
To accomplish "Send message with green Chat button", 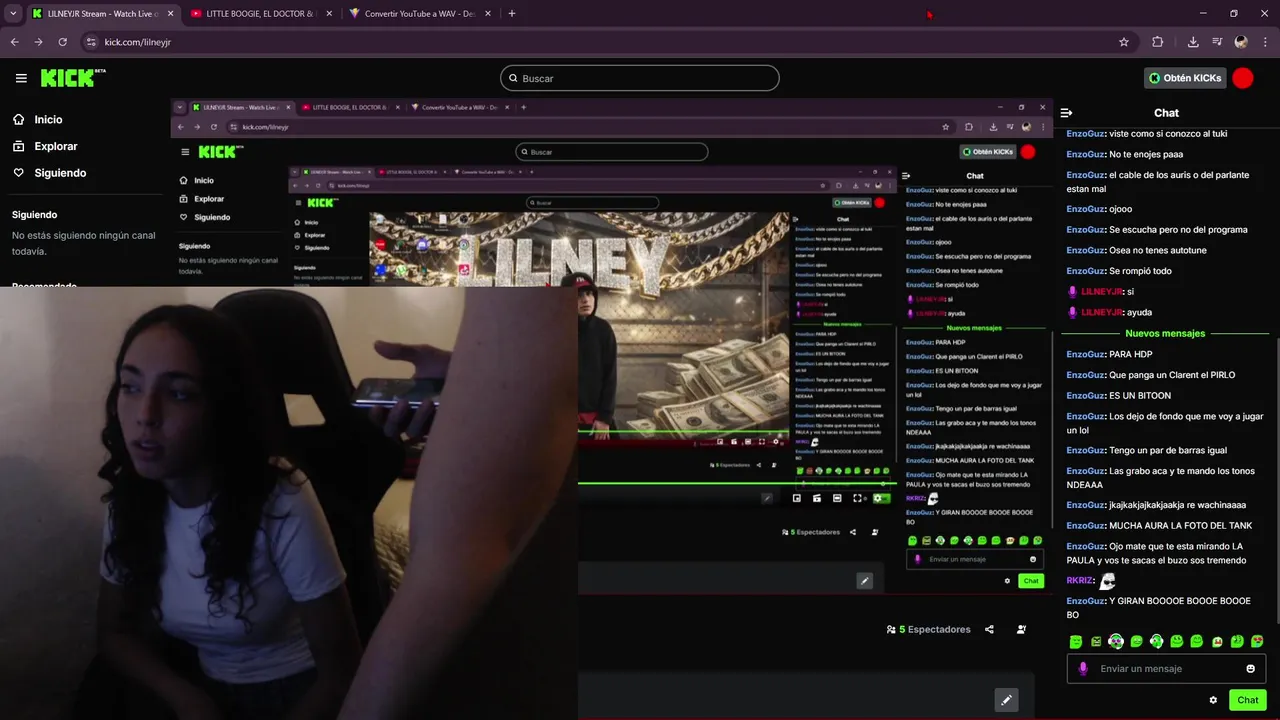I will pyautogui.click(x=1248, y=700).
